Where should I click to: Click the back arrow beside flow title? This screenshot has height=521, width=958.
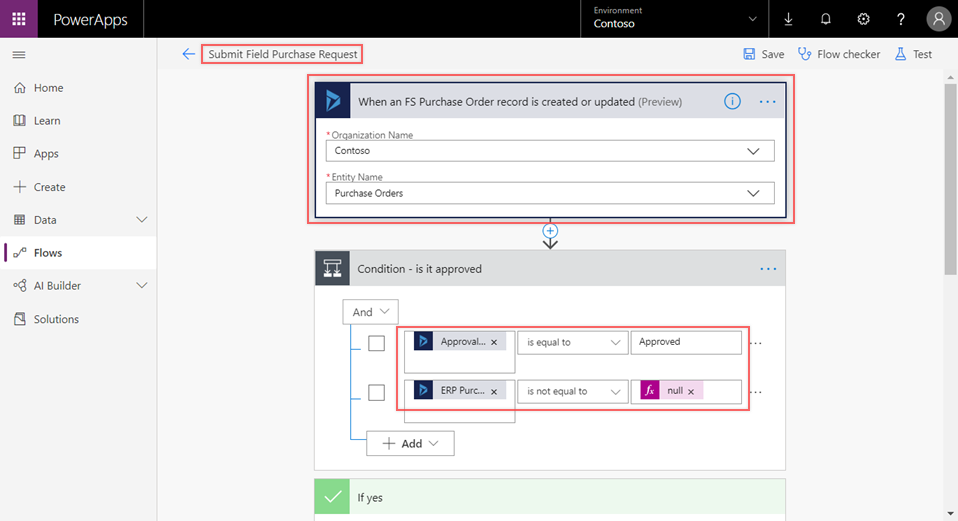pos(188,54)
